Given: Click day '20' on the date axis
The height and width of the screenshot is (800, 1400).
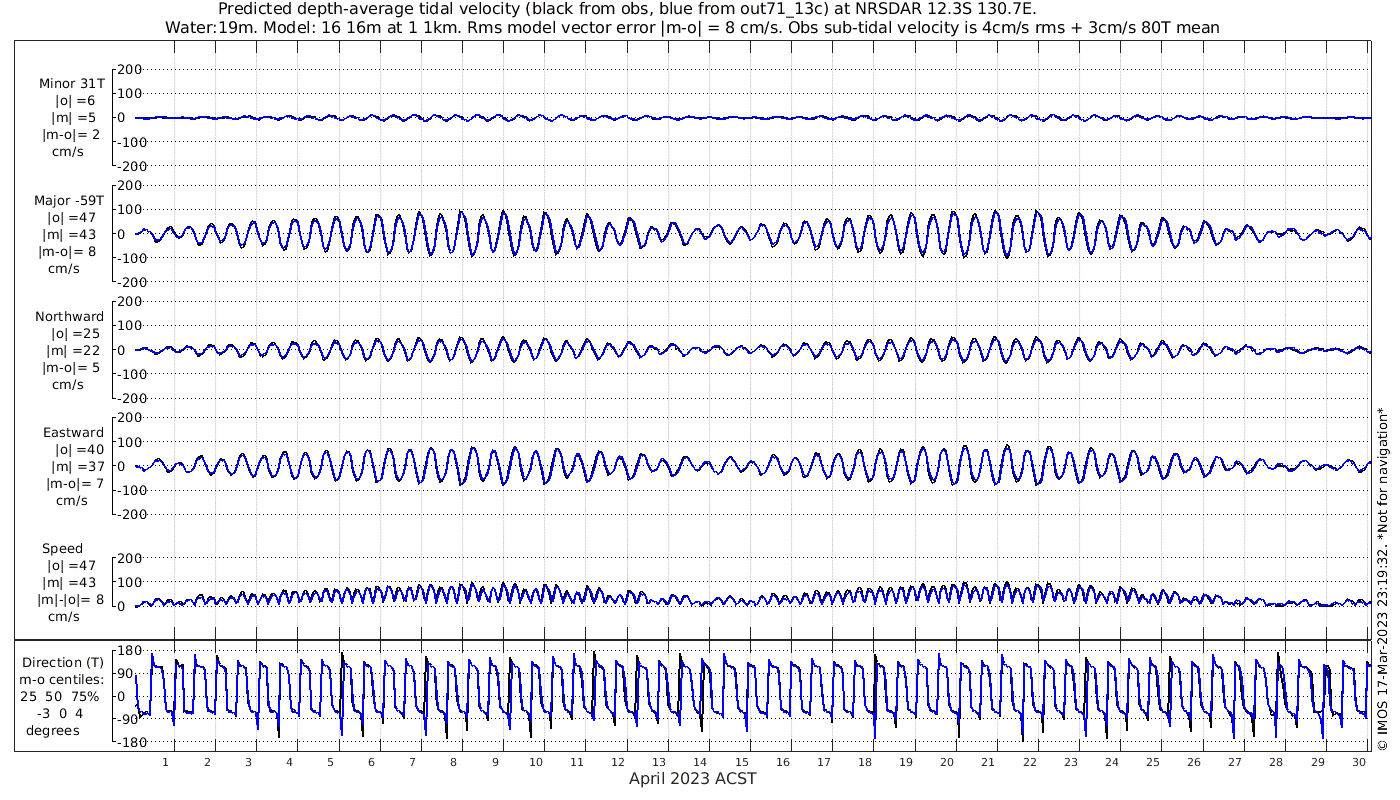Looking at the screenshot, I should (x=947, y=762).
